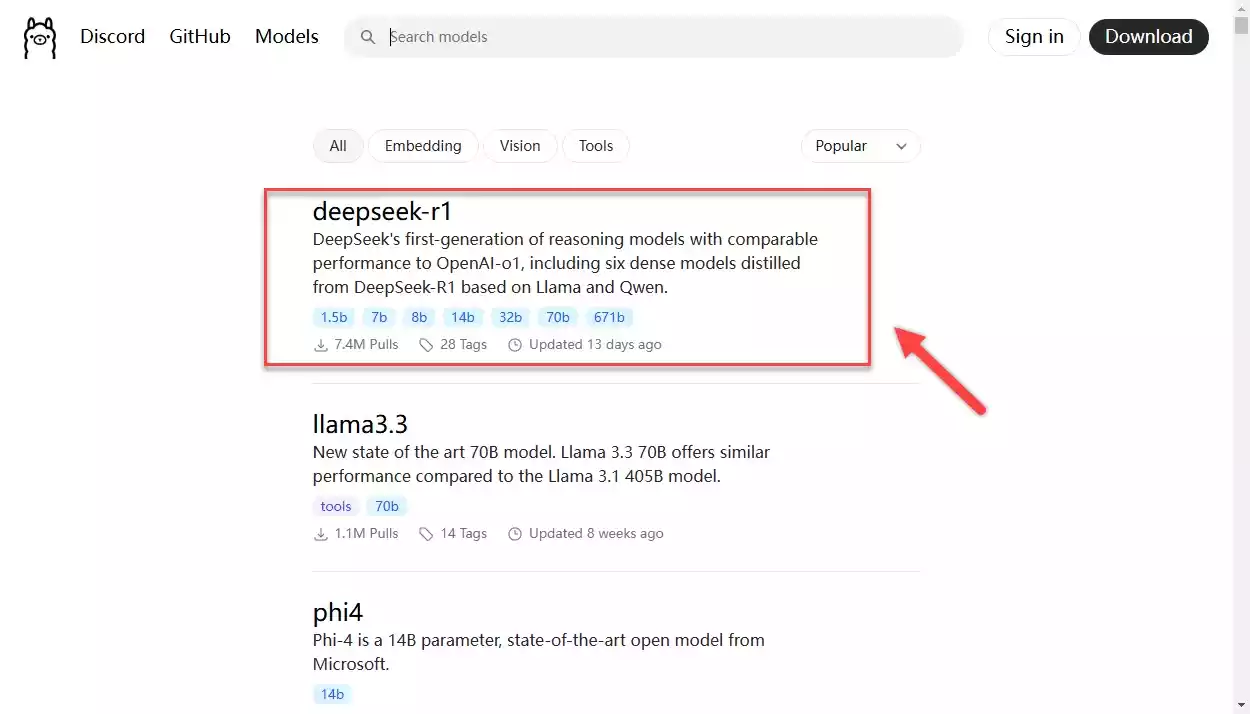This screenshot has width=1250, height=714.
Task: Click the tools tag under llama3.3
Action: [336, 507]
